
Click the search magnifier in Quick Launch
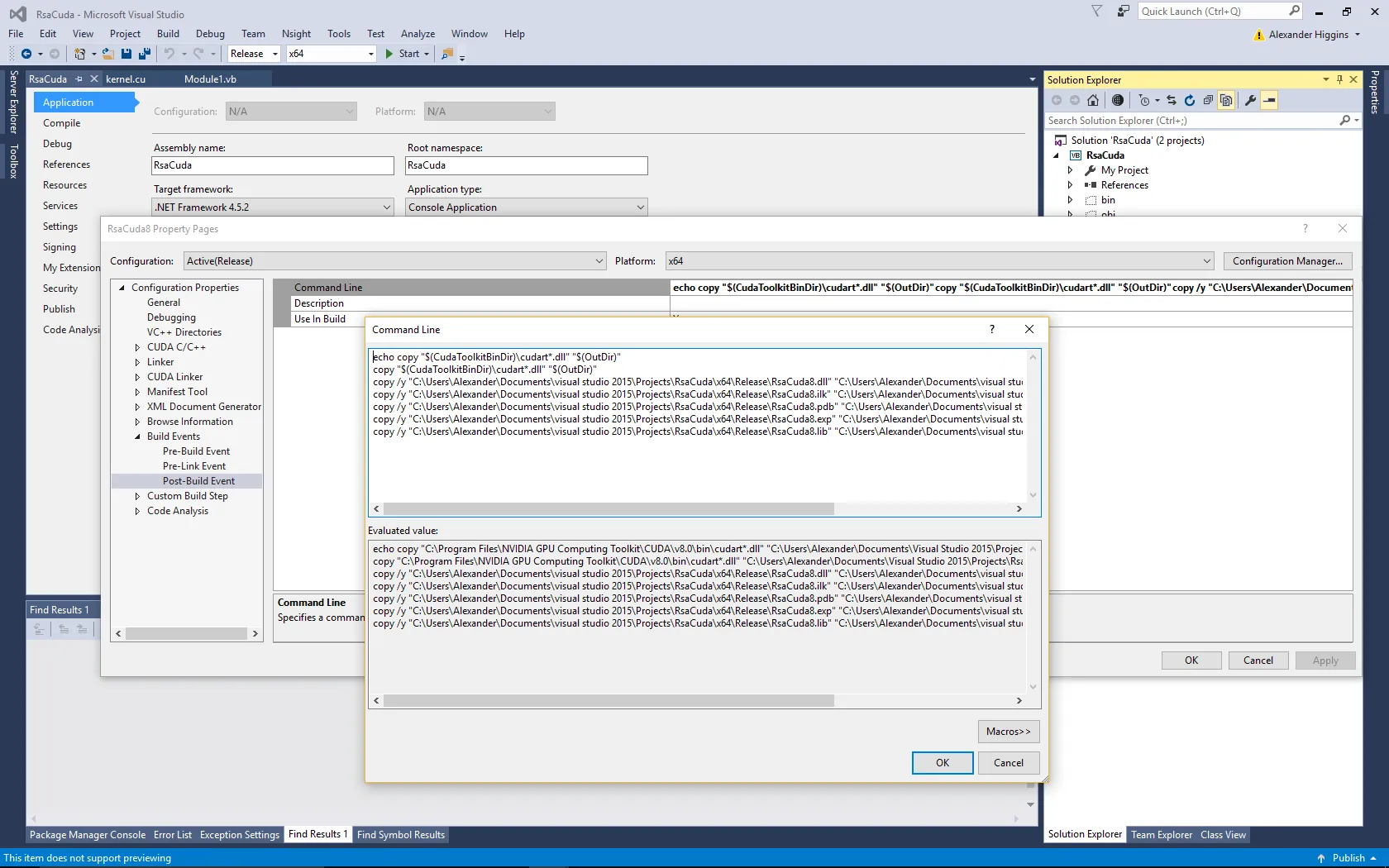(x=1294, y=11)
